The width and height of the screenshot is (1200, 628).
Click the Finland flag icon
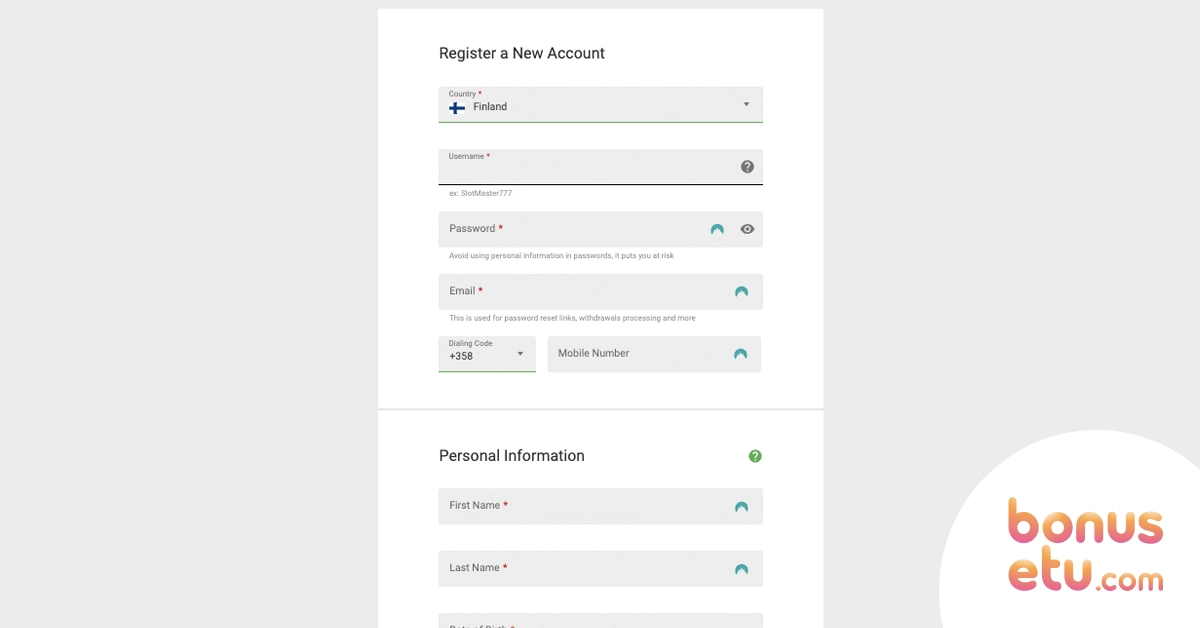point(457,108)
